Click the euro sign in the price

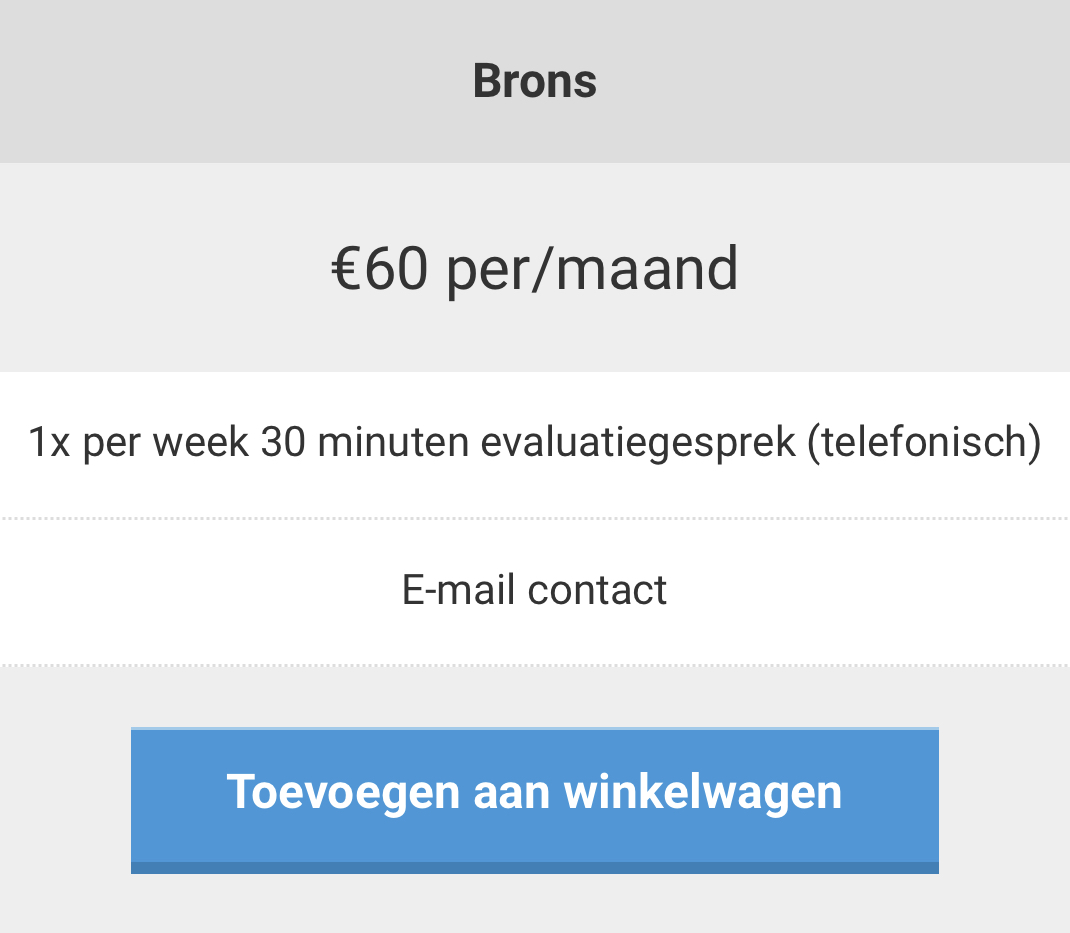click(x=346, y=269)
